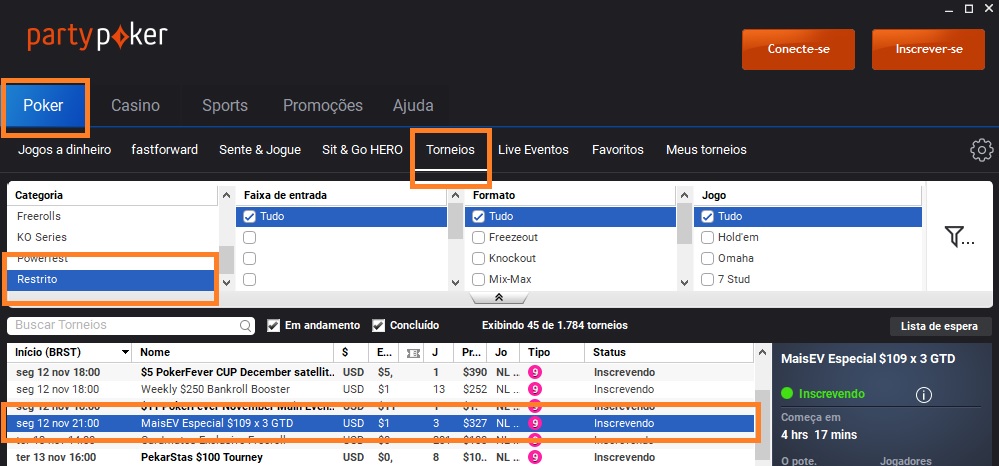Check the Hold'em game filter

point(707,237)
